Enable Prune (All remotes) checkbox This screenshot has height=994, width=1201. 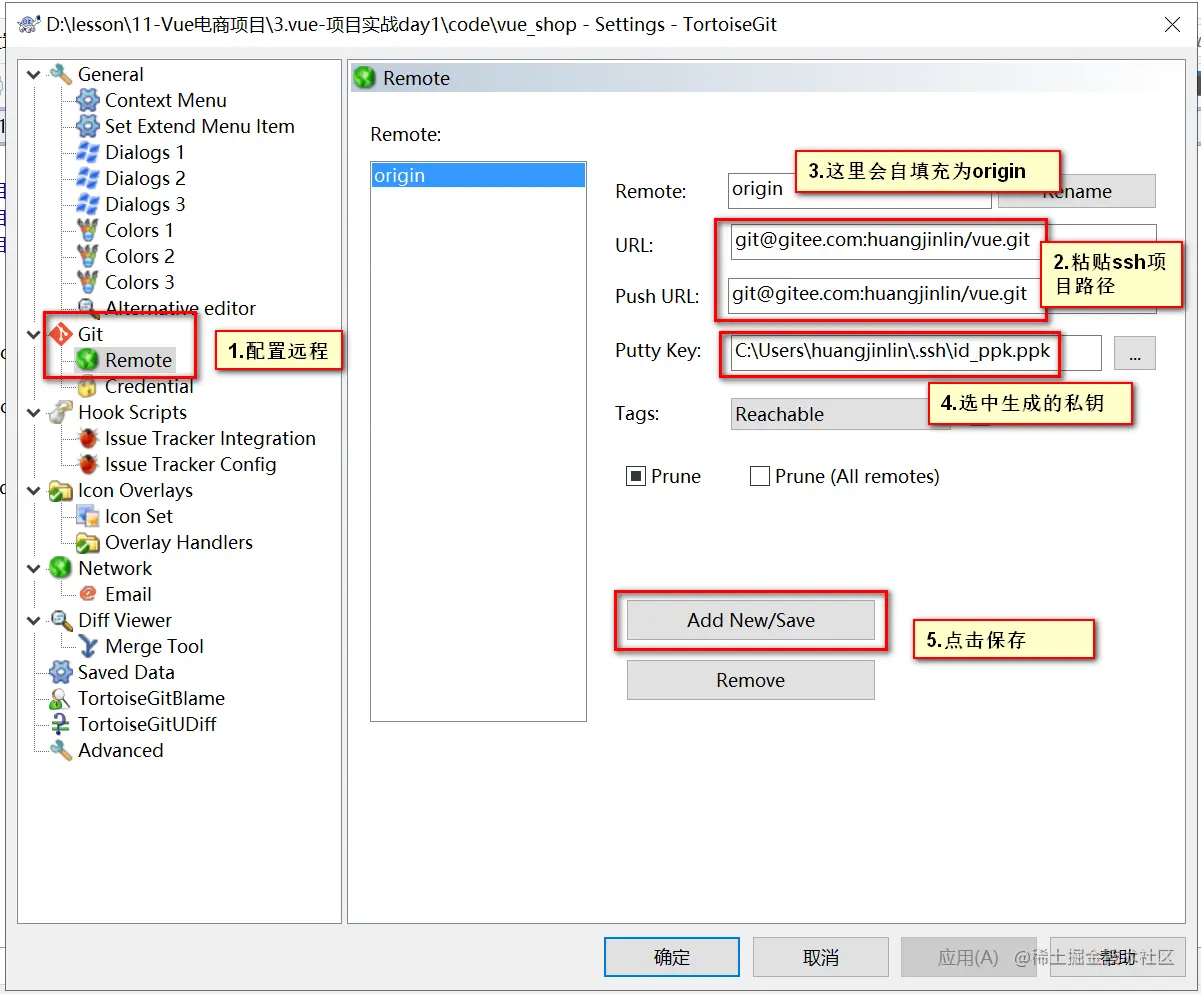click(759, 476)
